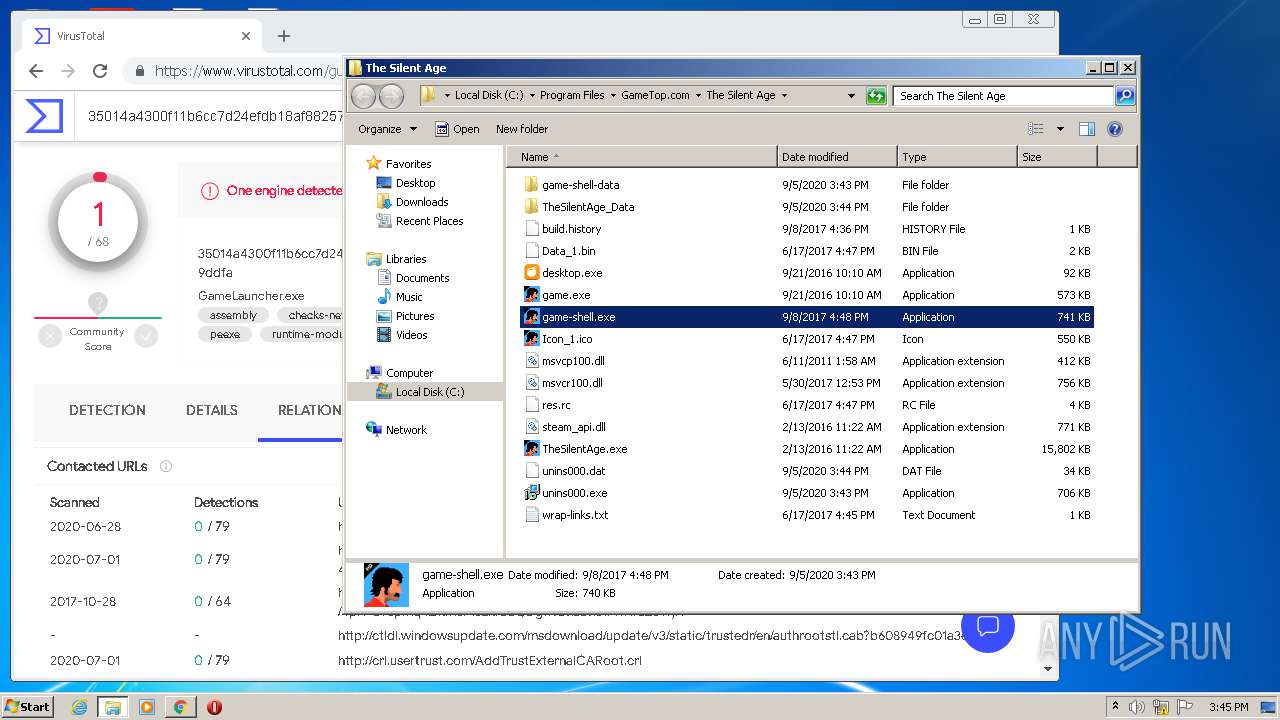1280x720 pixels.
Task: Open the VirusTotal chat bubble button
Action: tap(988, 626)
